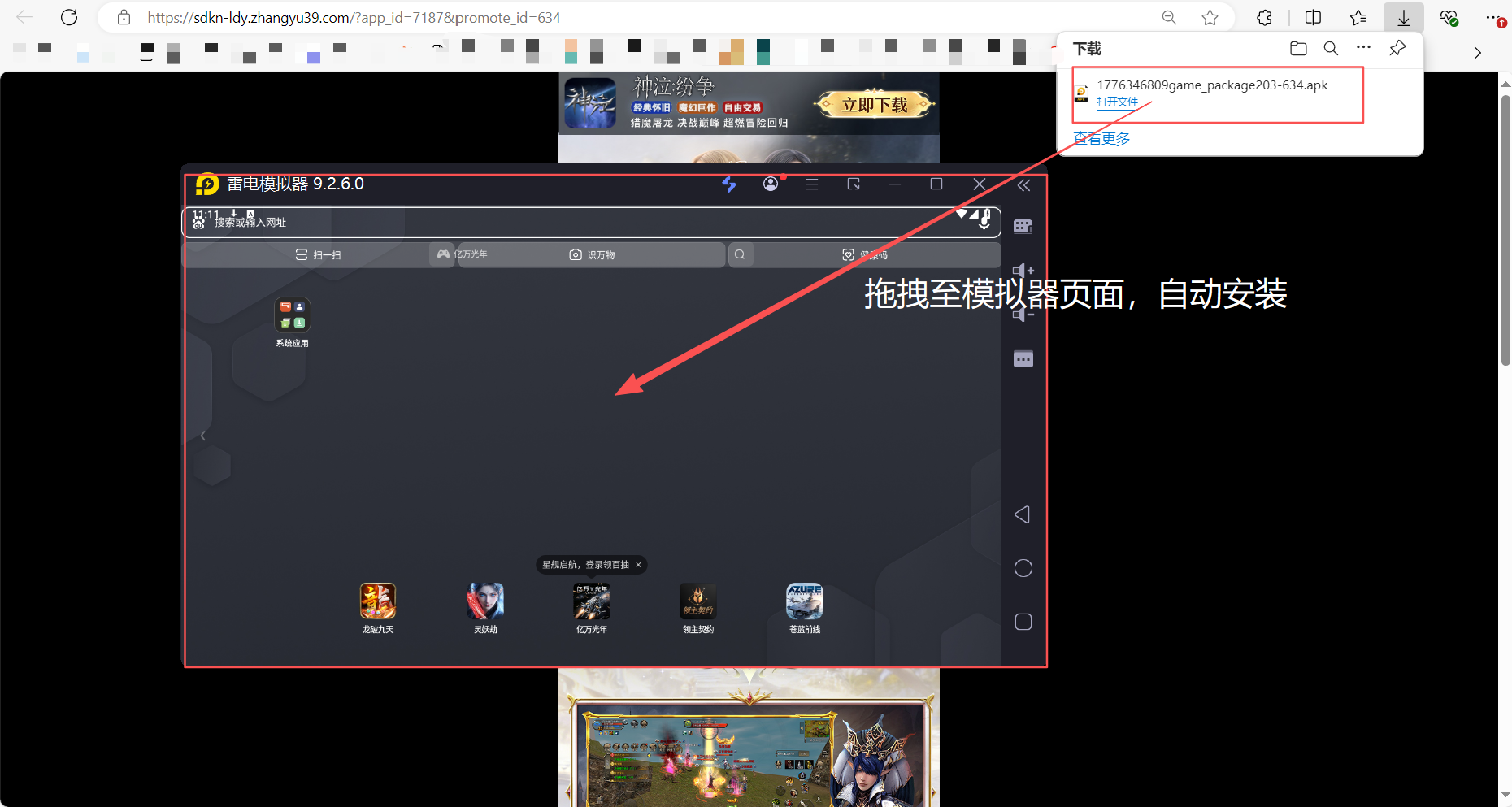1512x807 pixels.
Task: Click the 搜索或输入网址 search field
Action: (591, 222)
